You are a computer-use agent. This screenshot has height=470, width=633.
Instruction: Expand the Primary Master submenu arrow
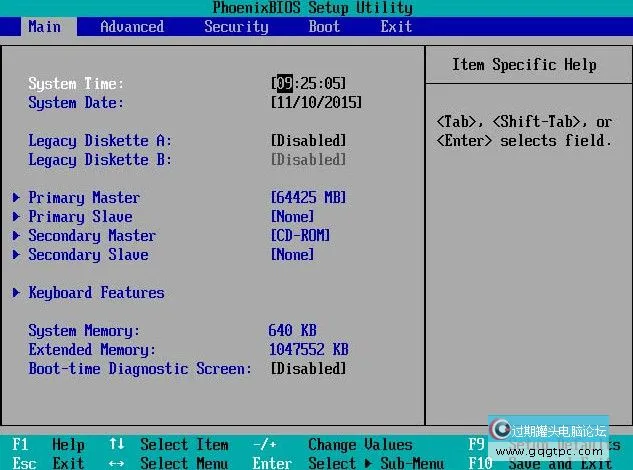(17, 198)
